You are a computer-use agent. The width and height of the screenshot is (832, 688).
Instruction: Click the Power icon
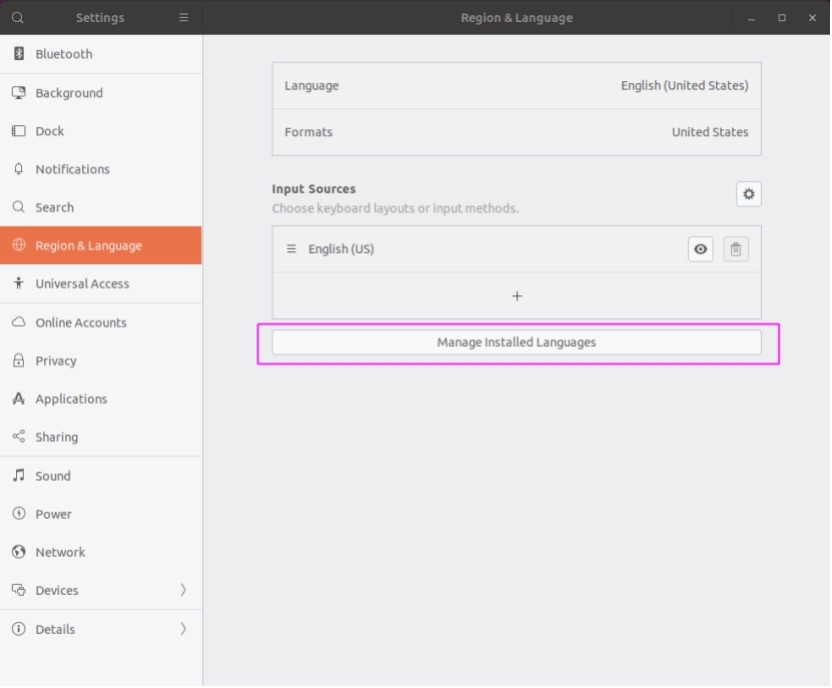[x=19, y=514]
